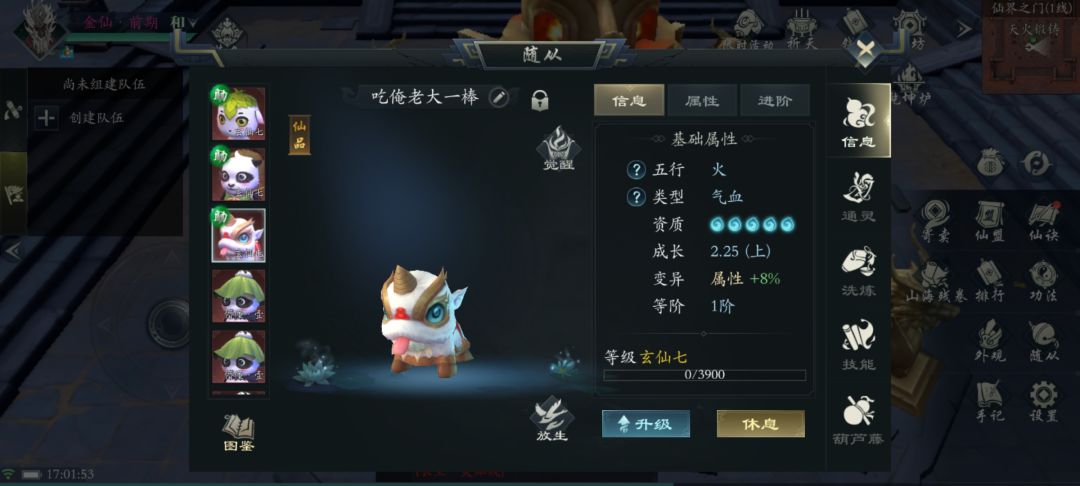Open the 葫芦藤 gourd vine icon
Screen dimensions: 1080x486
pos(858,420)
